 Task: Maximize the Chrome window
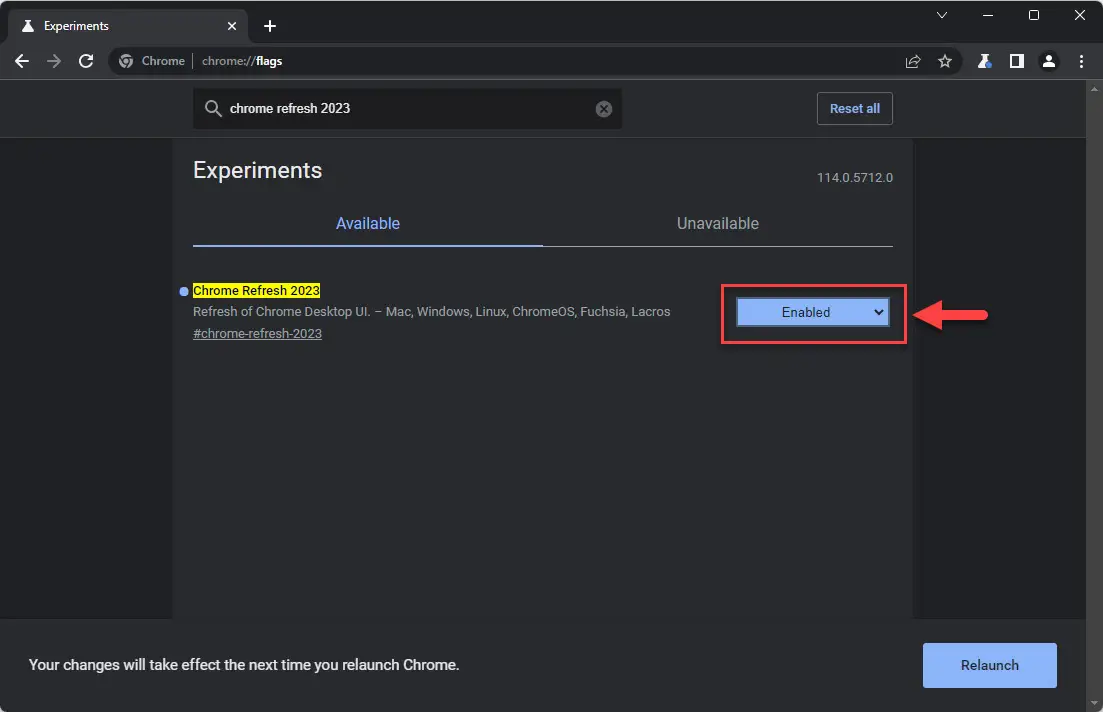point(1033,15)
